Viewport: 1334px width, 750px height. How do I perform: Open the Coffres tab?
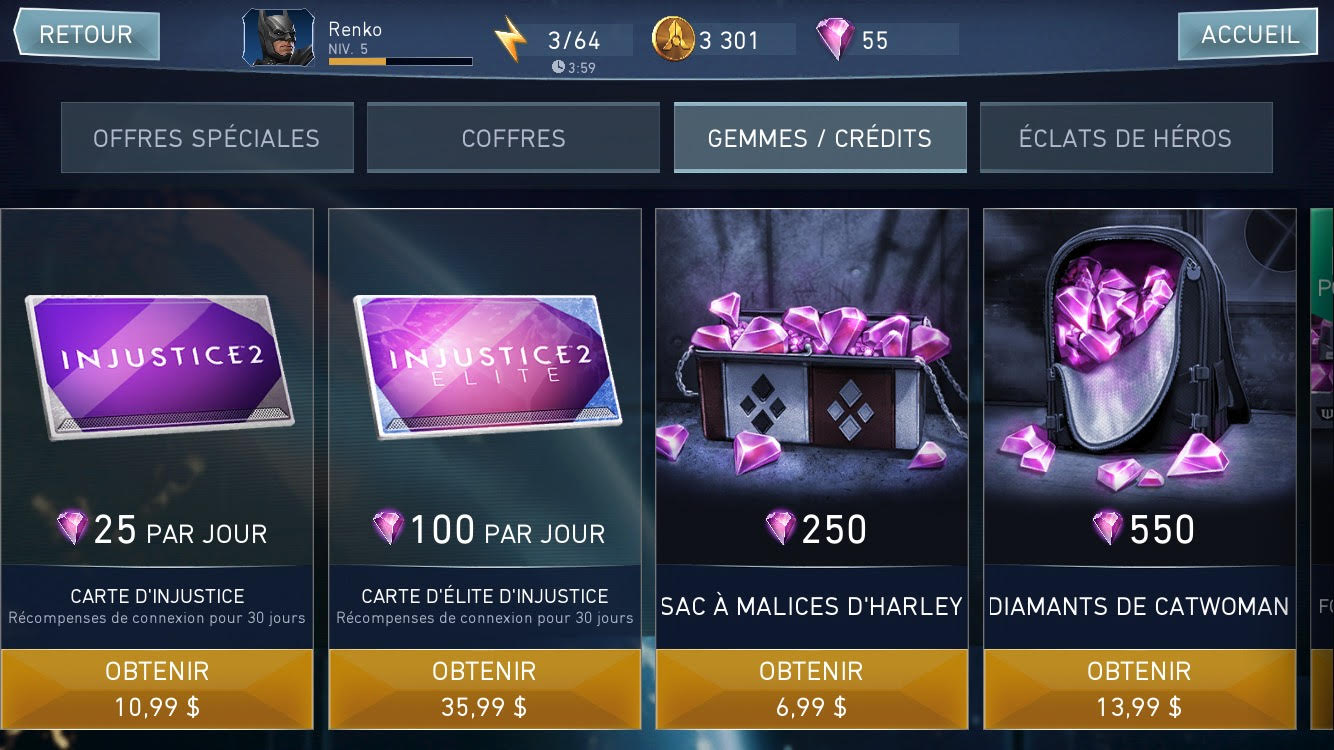pyautogui.click(x=513, y=138)
